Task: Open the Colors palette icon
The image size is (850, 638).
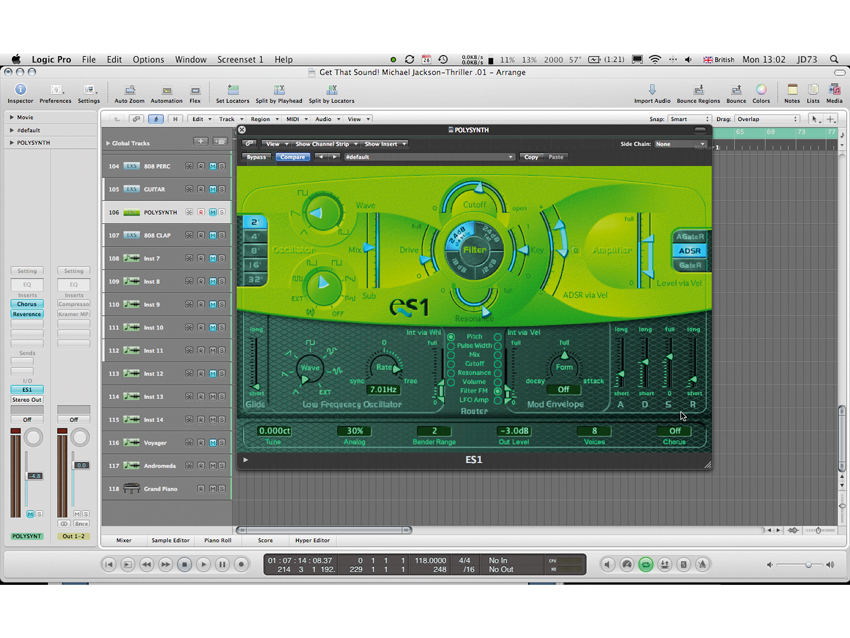Action: click(x=761, y=90)
